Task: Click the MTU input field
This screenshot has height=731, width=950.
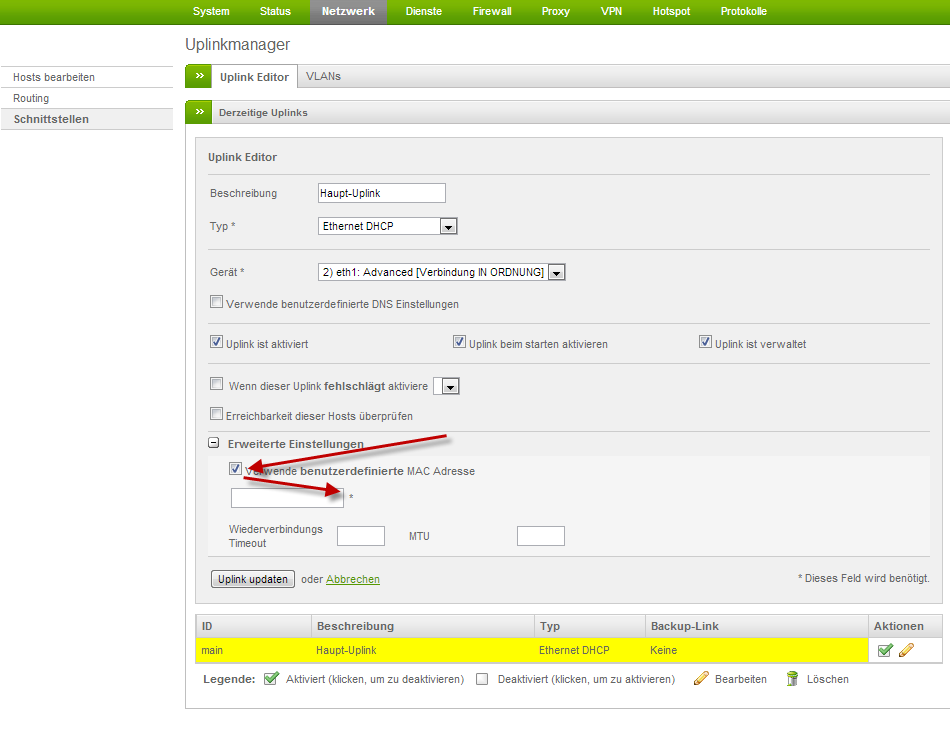Action: [x=540, y=536]
